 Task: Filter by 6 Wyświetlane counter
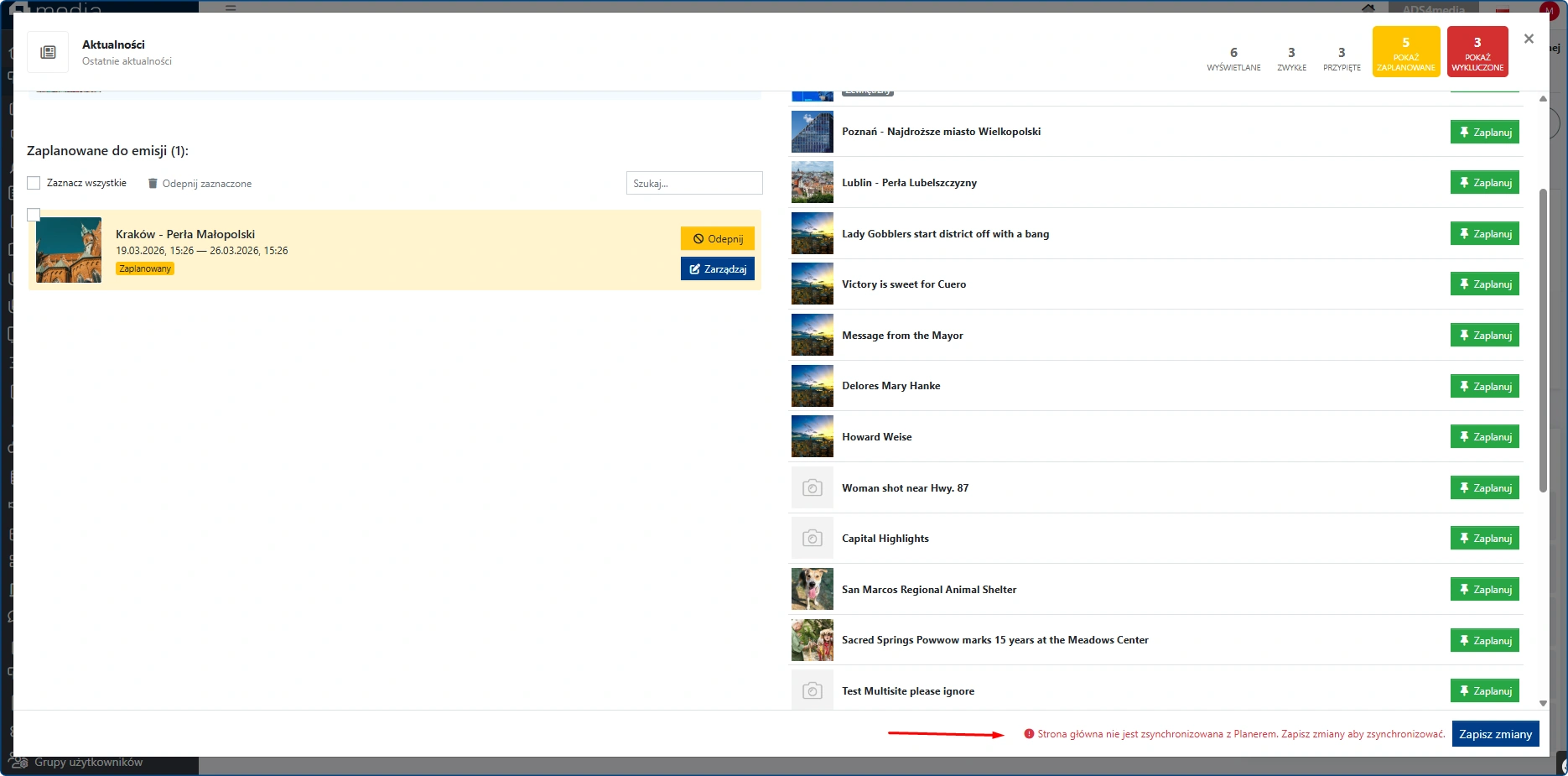click(x=1233, y=57)
